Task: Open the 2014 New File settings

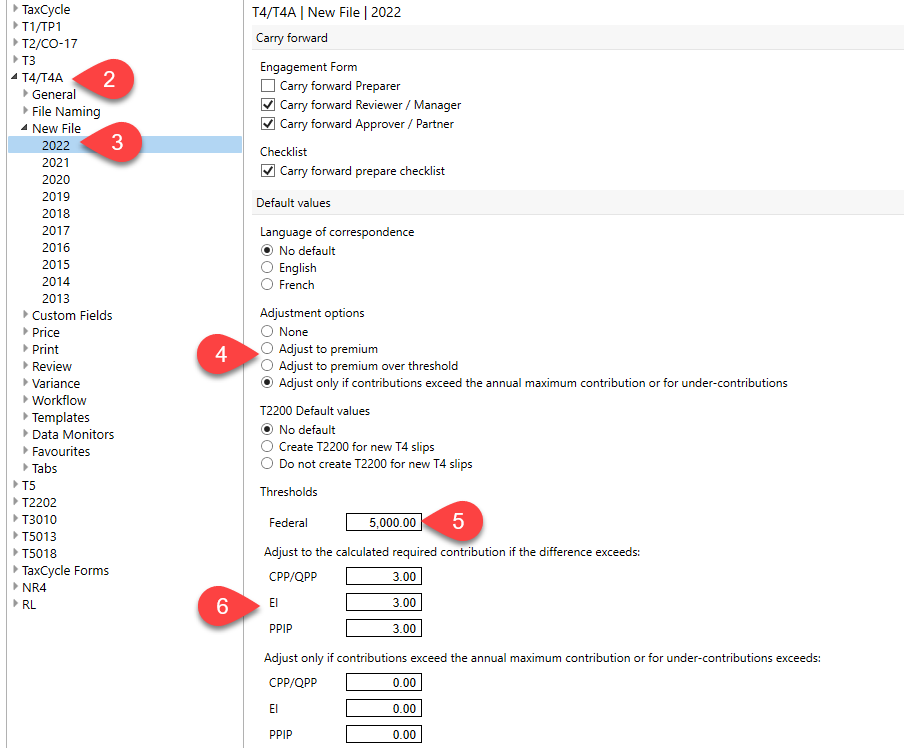Action: (56, 281)
